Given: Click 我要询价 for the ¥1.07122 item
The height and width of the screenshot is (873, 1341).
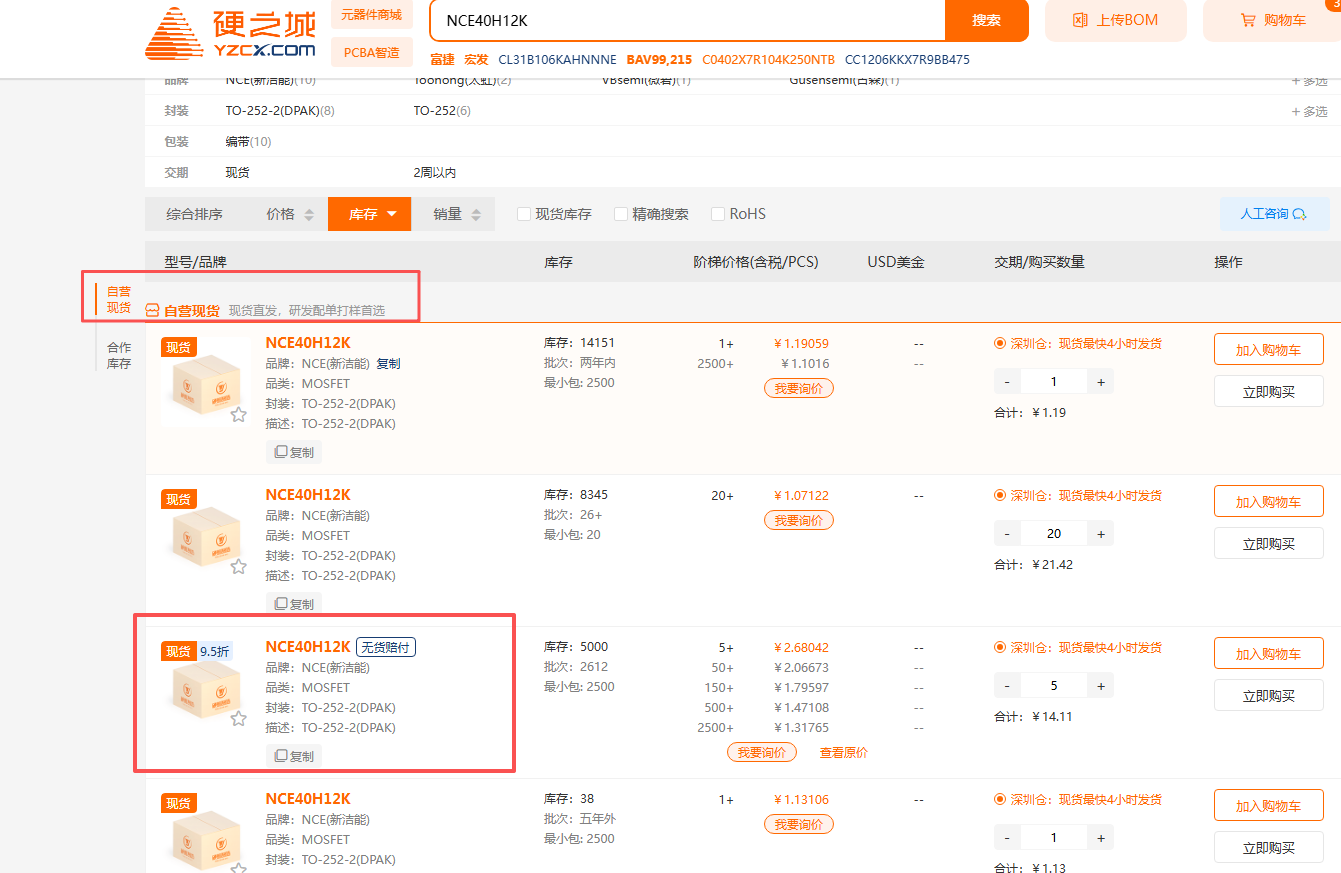Looking at the screenshot, I should [798, 520].
